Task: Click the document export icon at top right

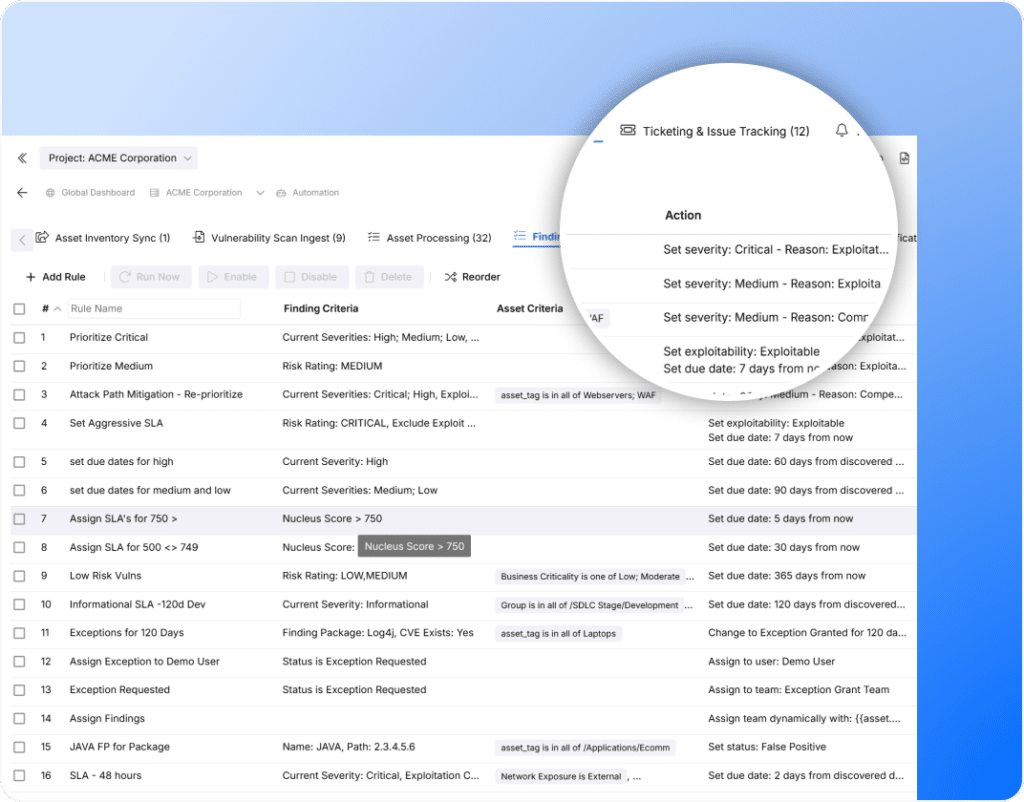Action: point(904,158)
